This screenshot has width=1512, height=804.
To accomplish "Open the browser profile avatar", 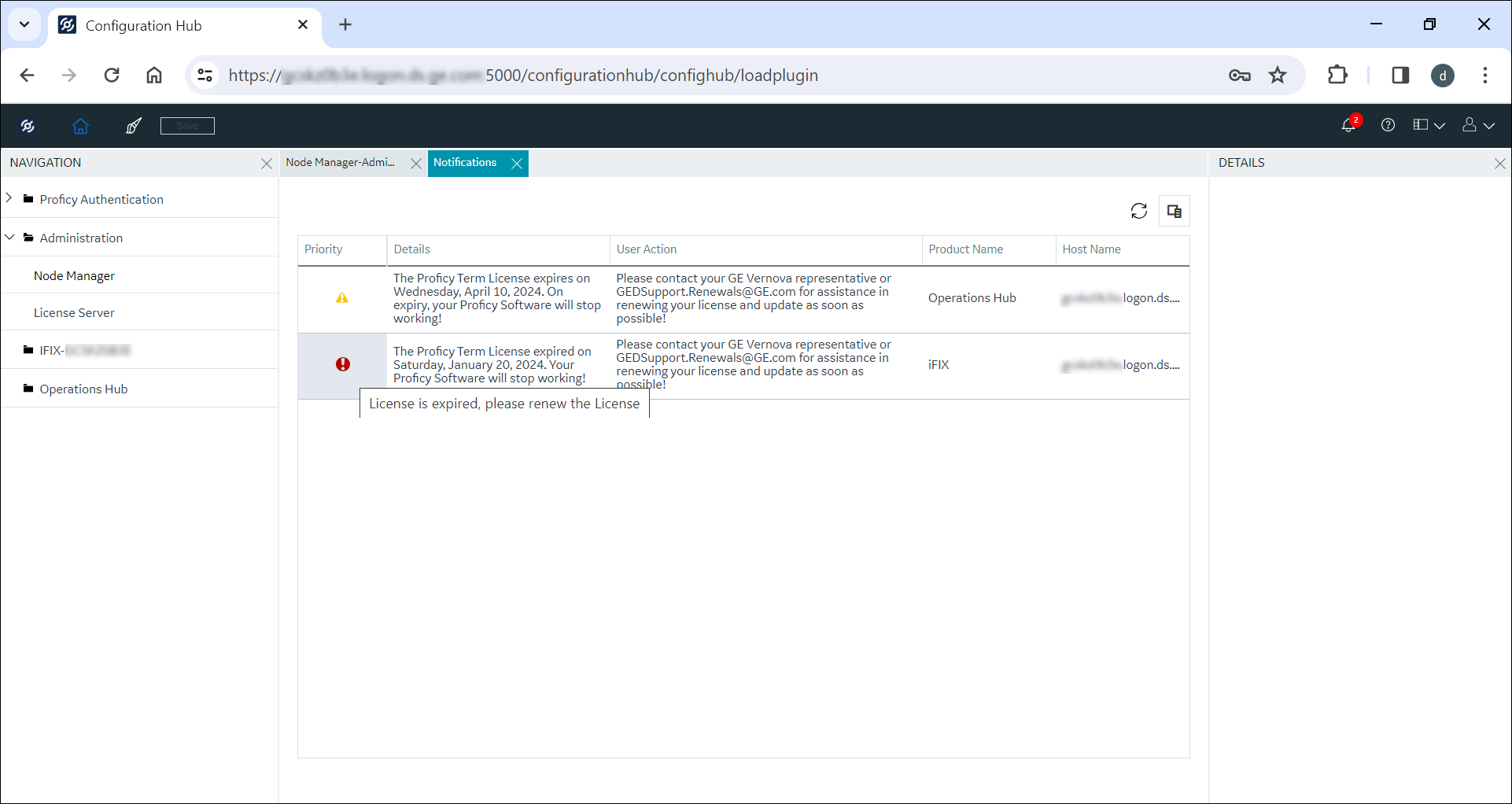I will pyautogui.click(x=1443, y=76).
